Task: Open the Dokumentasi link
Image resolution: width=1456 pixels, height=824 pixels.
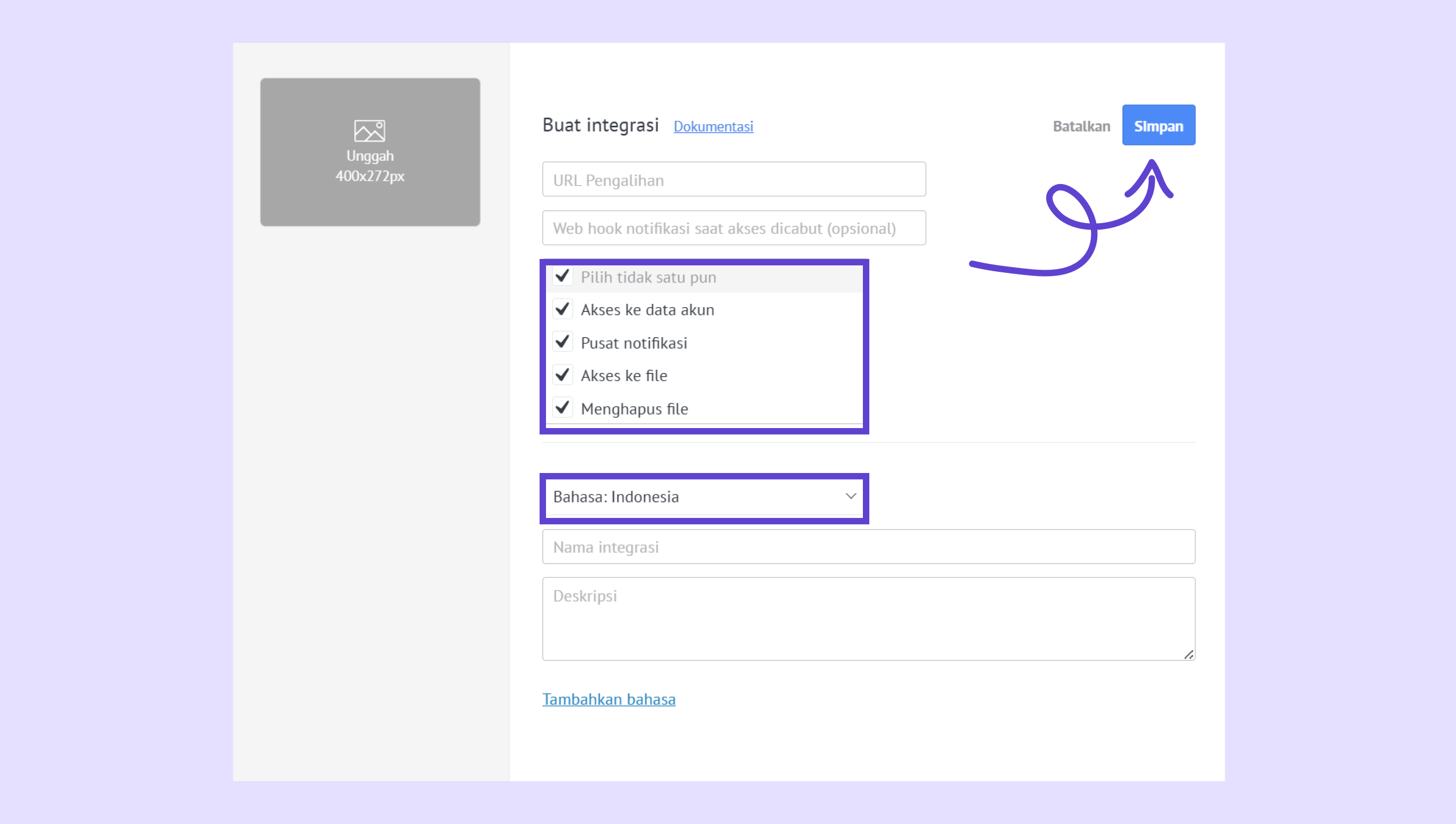Action: pos(712,126)
